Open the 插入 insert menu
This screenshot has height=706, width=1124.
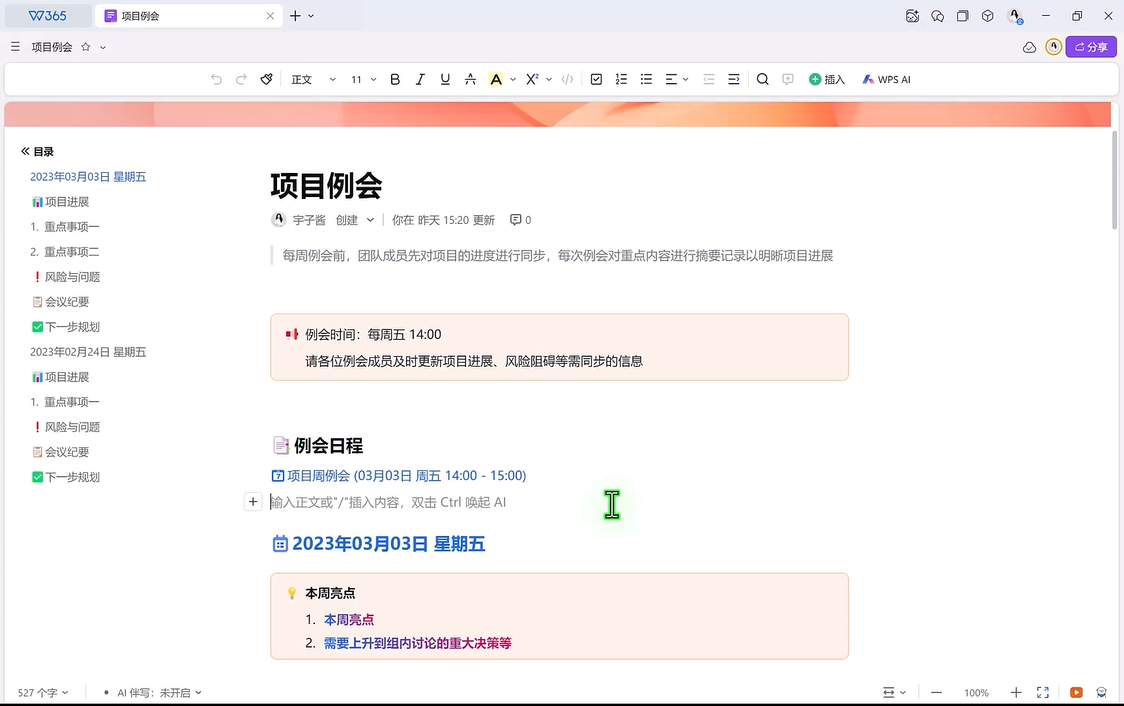click(827, 79)
